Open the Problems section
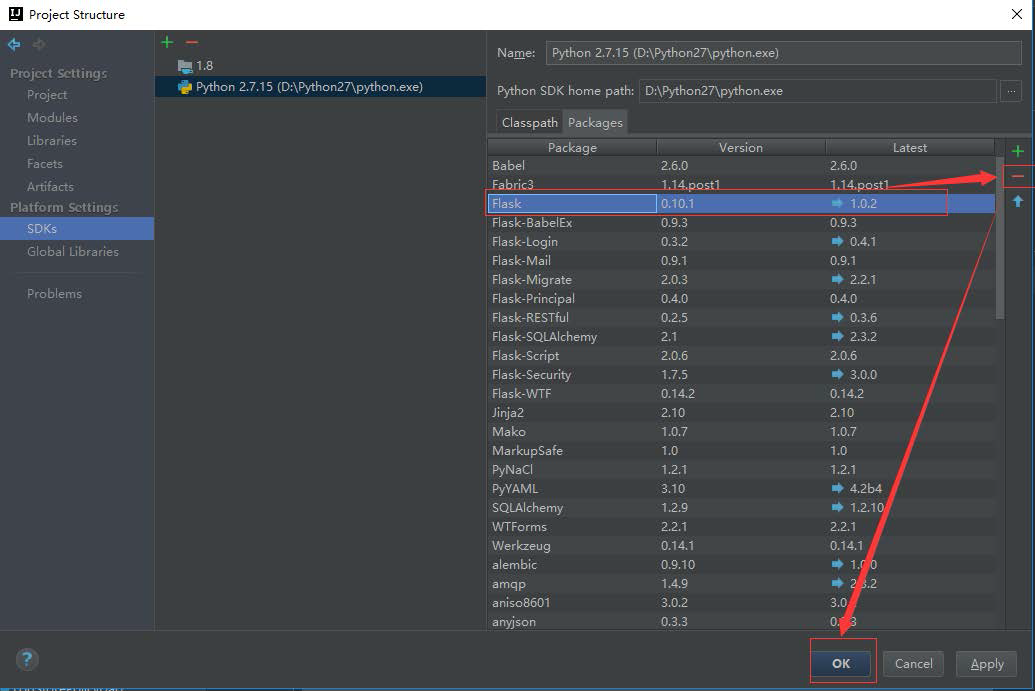 pos(54,294)
